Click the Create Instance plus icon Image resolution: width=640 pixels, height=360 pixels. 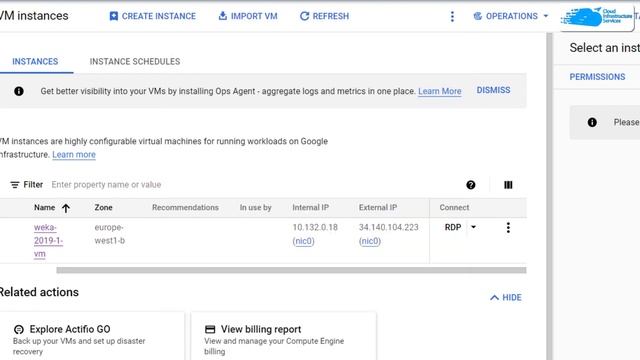pyautogui.click(x=114, y=16)
